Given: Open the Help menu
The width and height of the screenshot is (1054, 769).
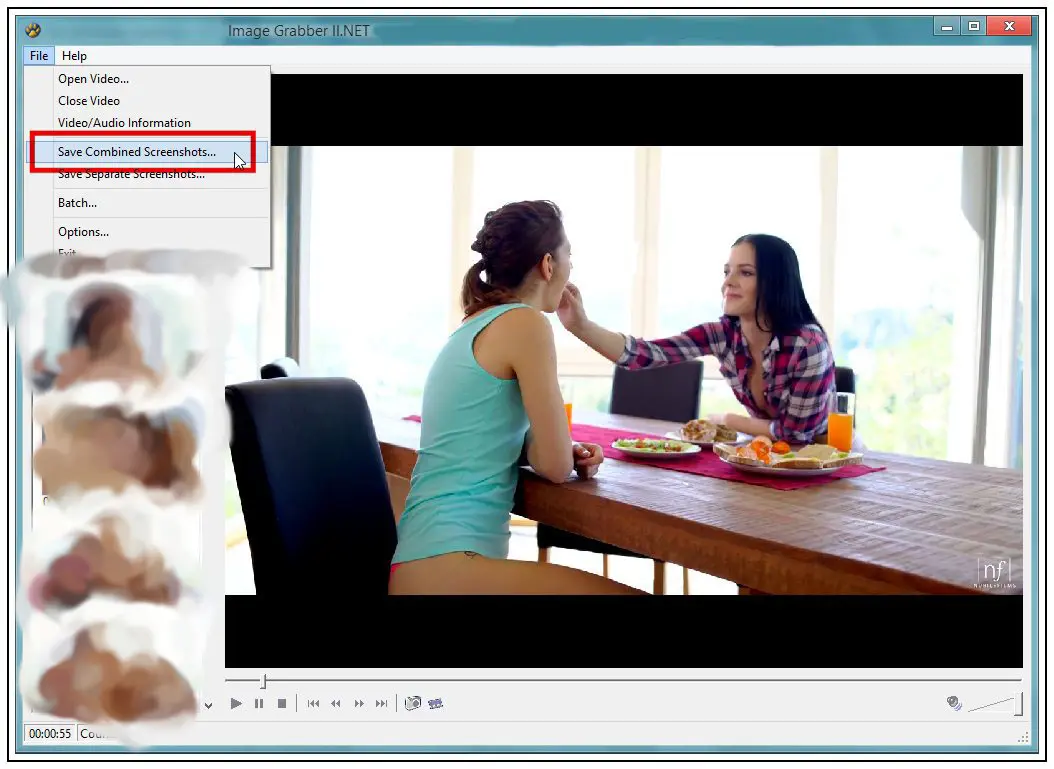Looking at the screenshot, I should point(74,56).
